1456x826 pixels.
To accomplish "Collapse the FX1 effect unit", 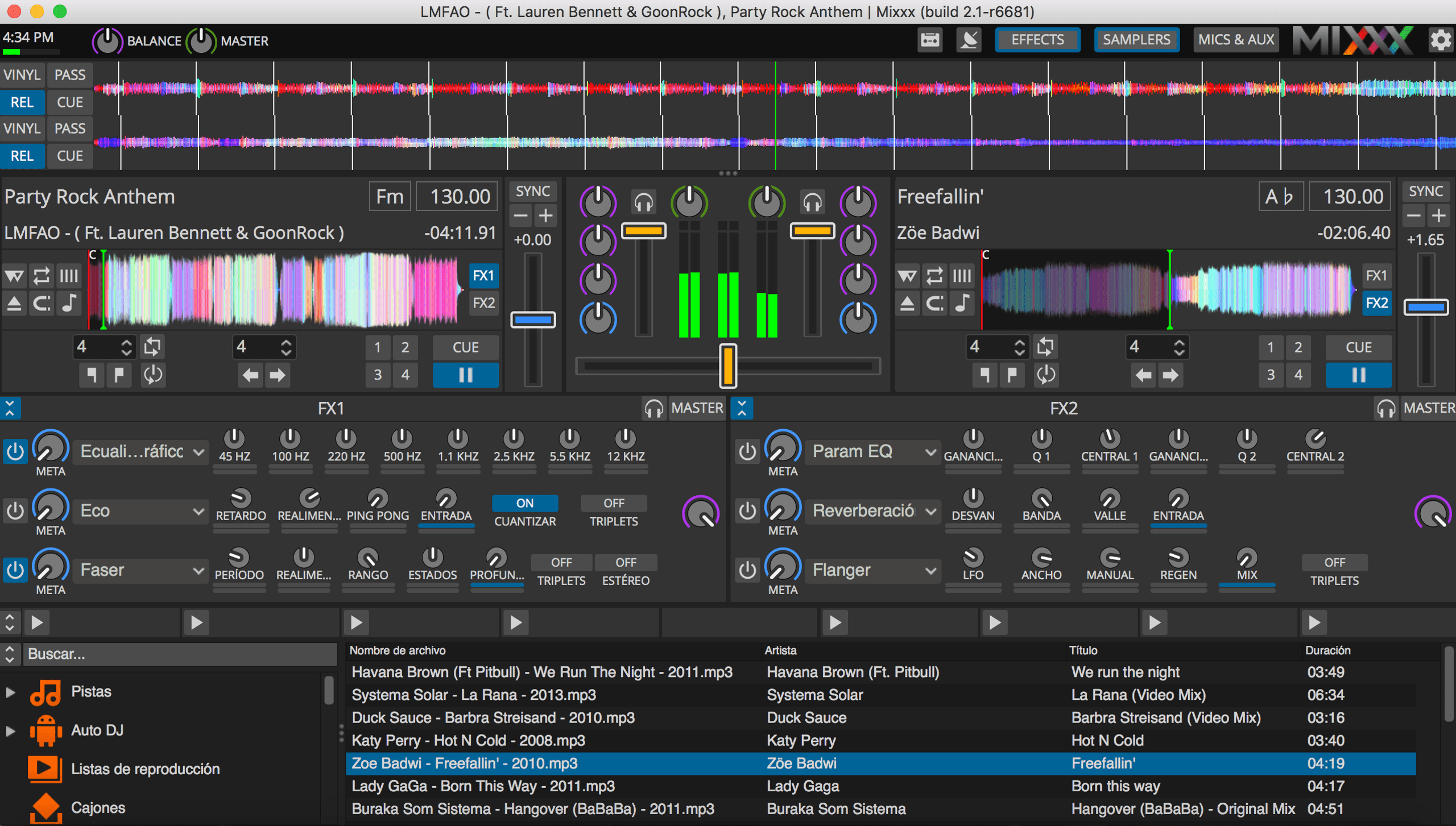I will (10, 408).
